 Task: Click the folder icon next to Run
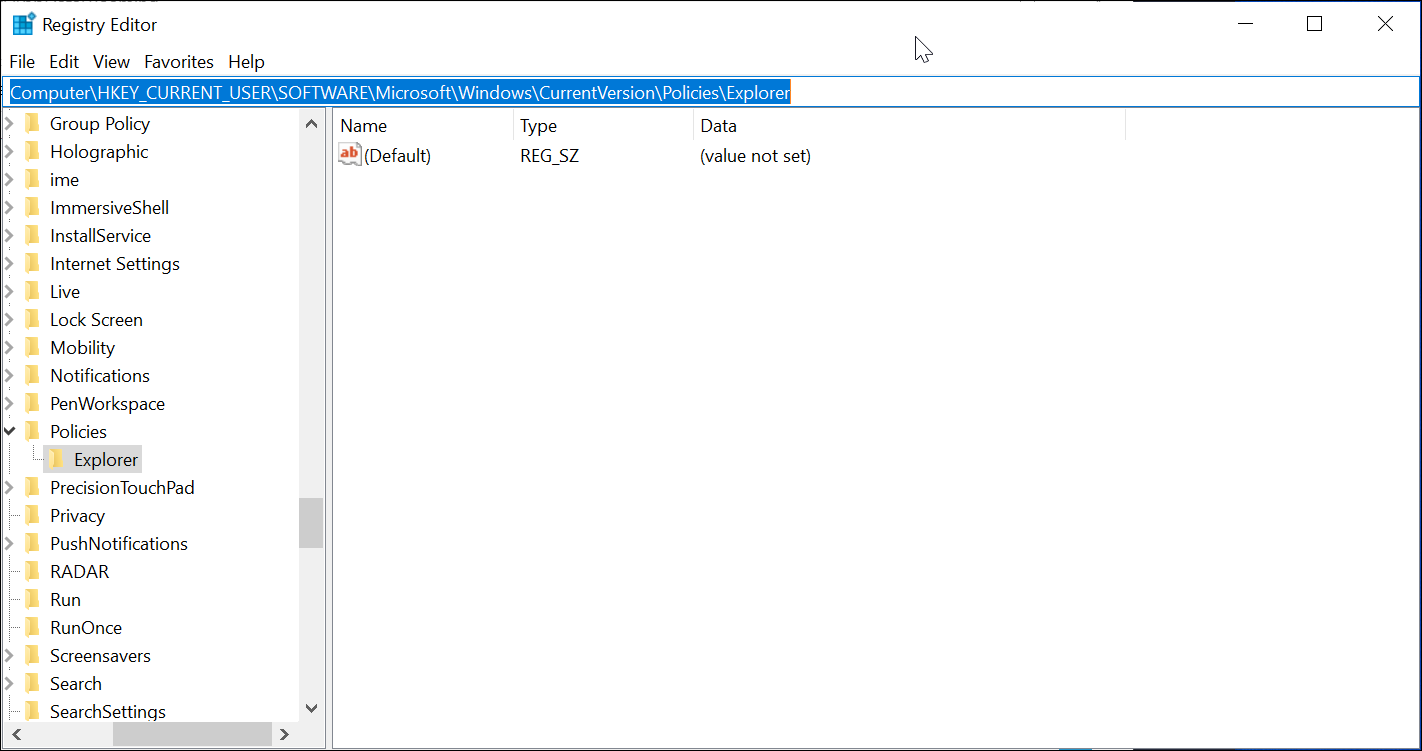pos(33,600)
